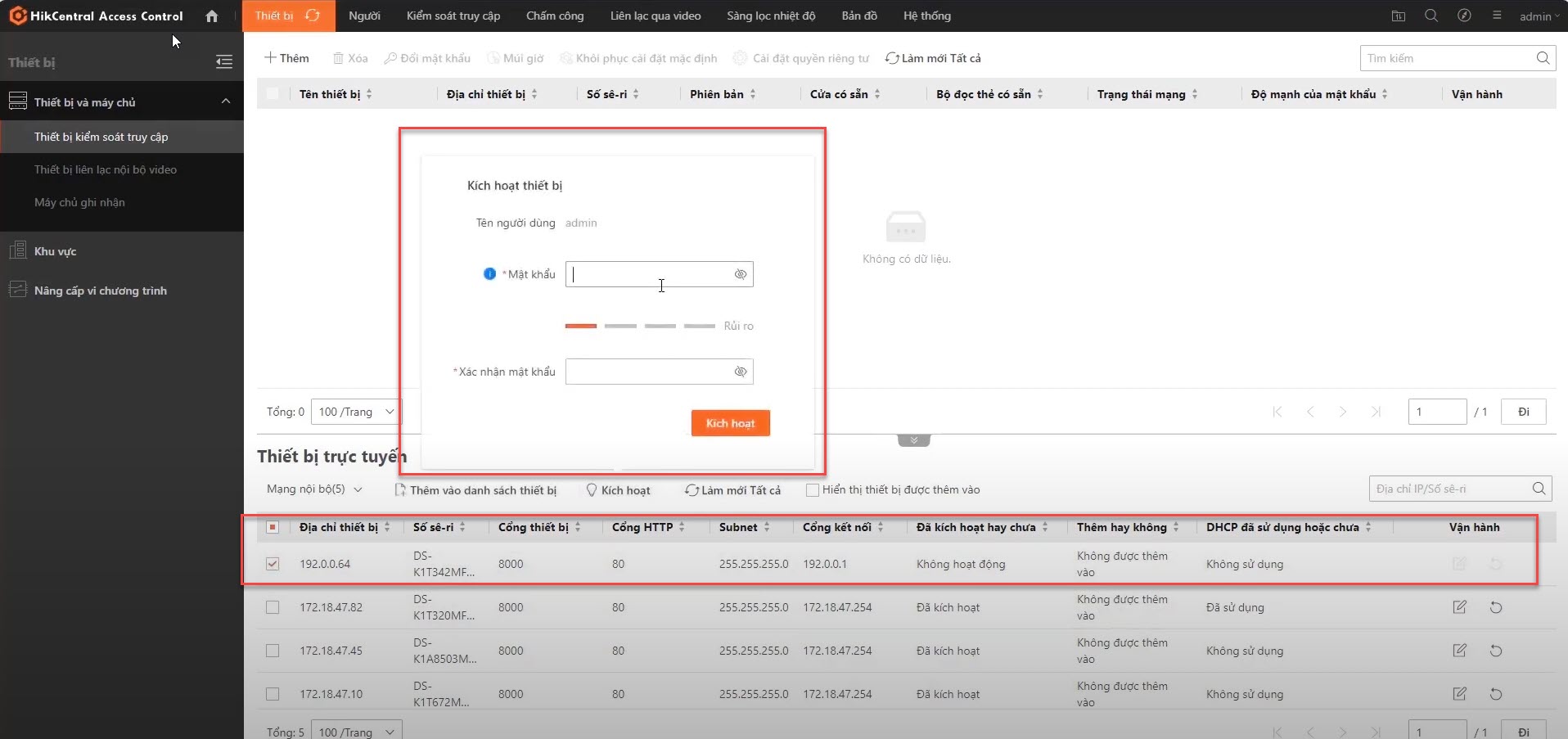This screenshot has width=1568, height=739.
Task: Uncheck the 192.0.0.64 device checkbox
Action: [273, 564]
